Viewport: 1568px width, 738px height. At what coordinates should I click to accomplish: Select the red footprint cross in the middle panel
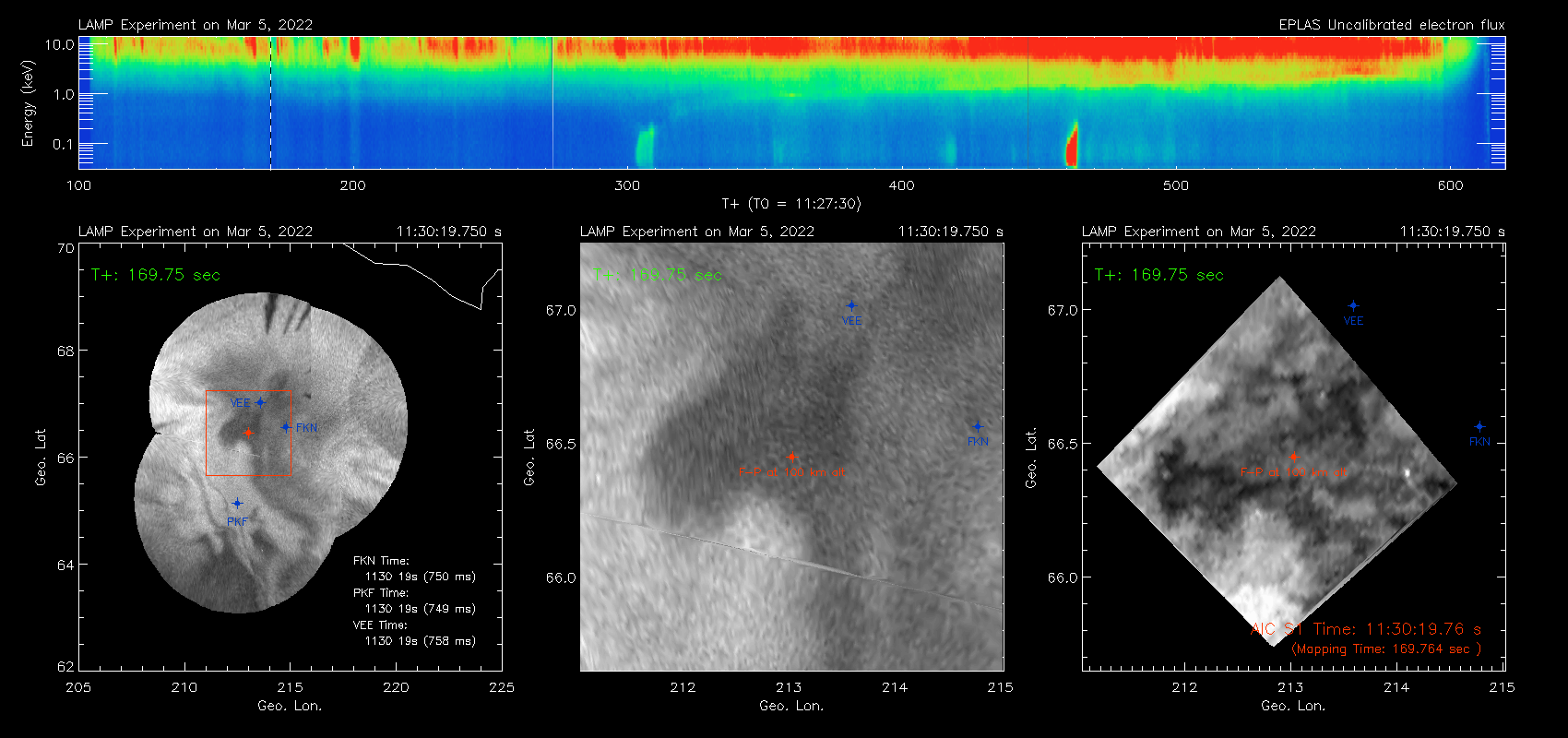[x=791, y=457]
